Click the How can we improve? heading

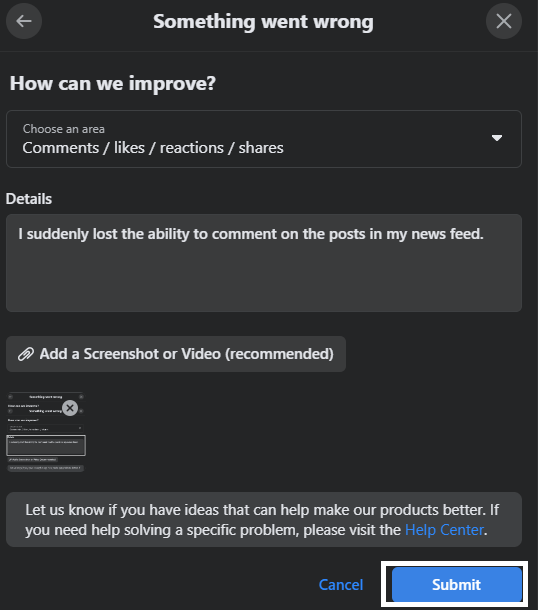pos(112,83)
